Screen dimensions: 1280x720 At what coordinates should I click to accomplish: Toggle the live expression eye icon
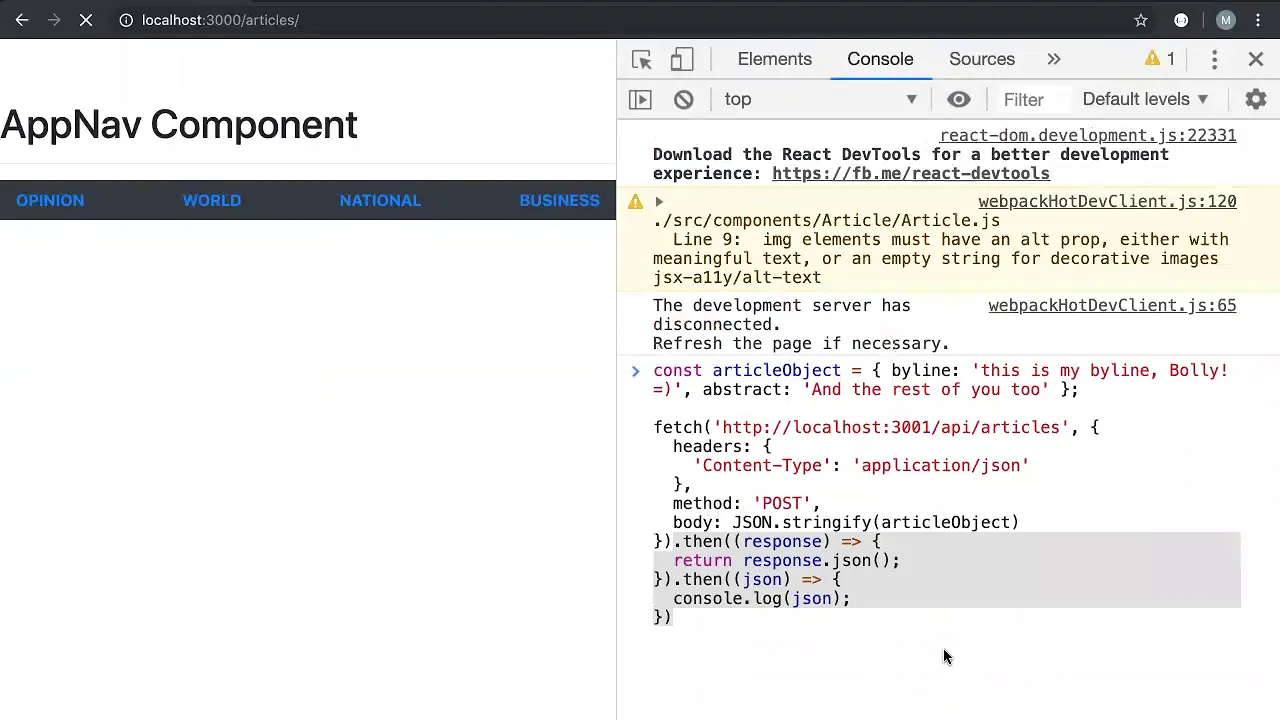[x=958, y=99]
